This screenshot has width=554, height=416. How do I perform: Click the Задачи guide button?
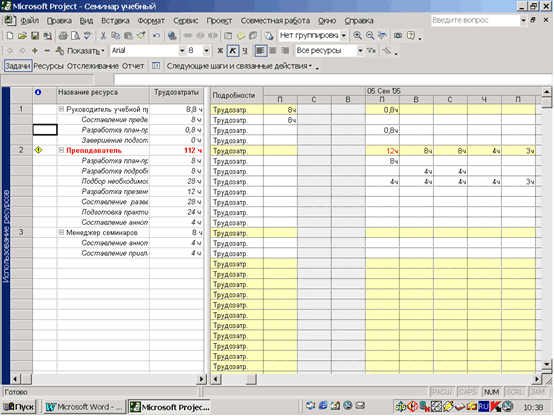click(18, 66)
